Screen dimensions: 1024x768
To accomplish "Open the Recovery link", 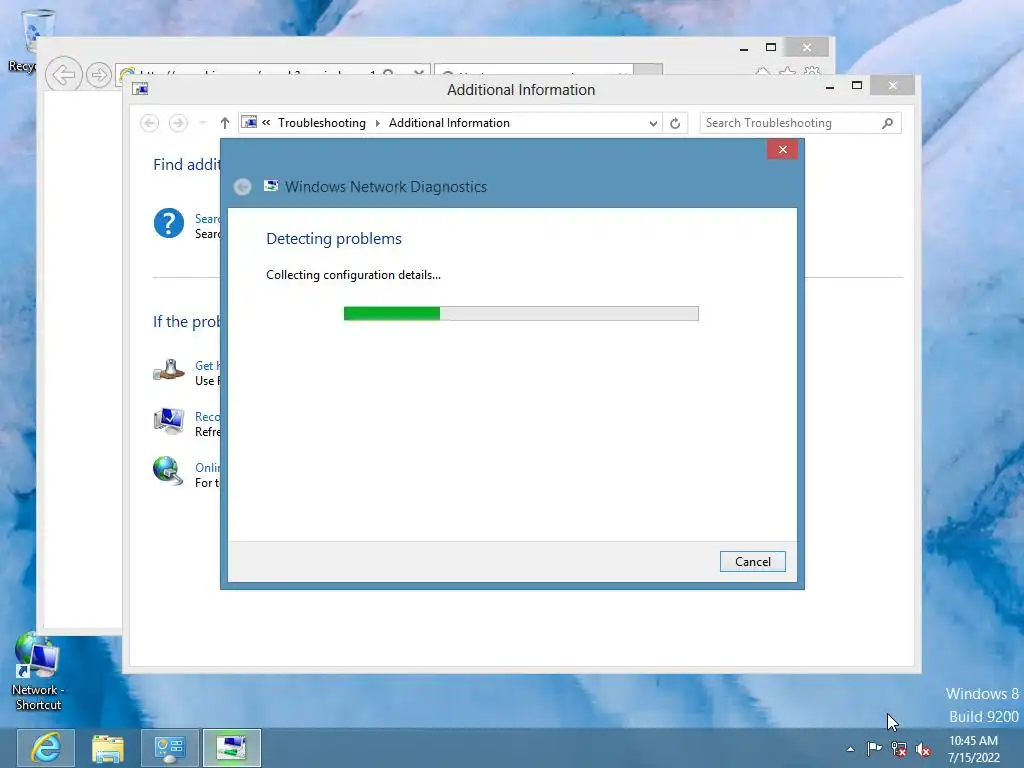I will click(x=208, y=417).
